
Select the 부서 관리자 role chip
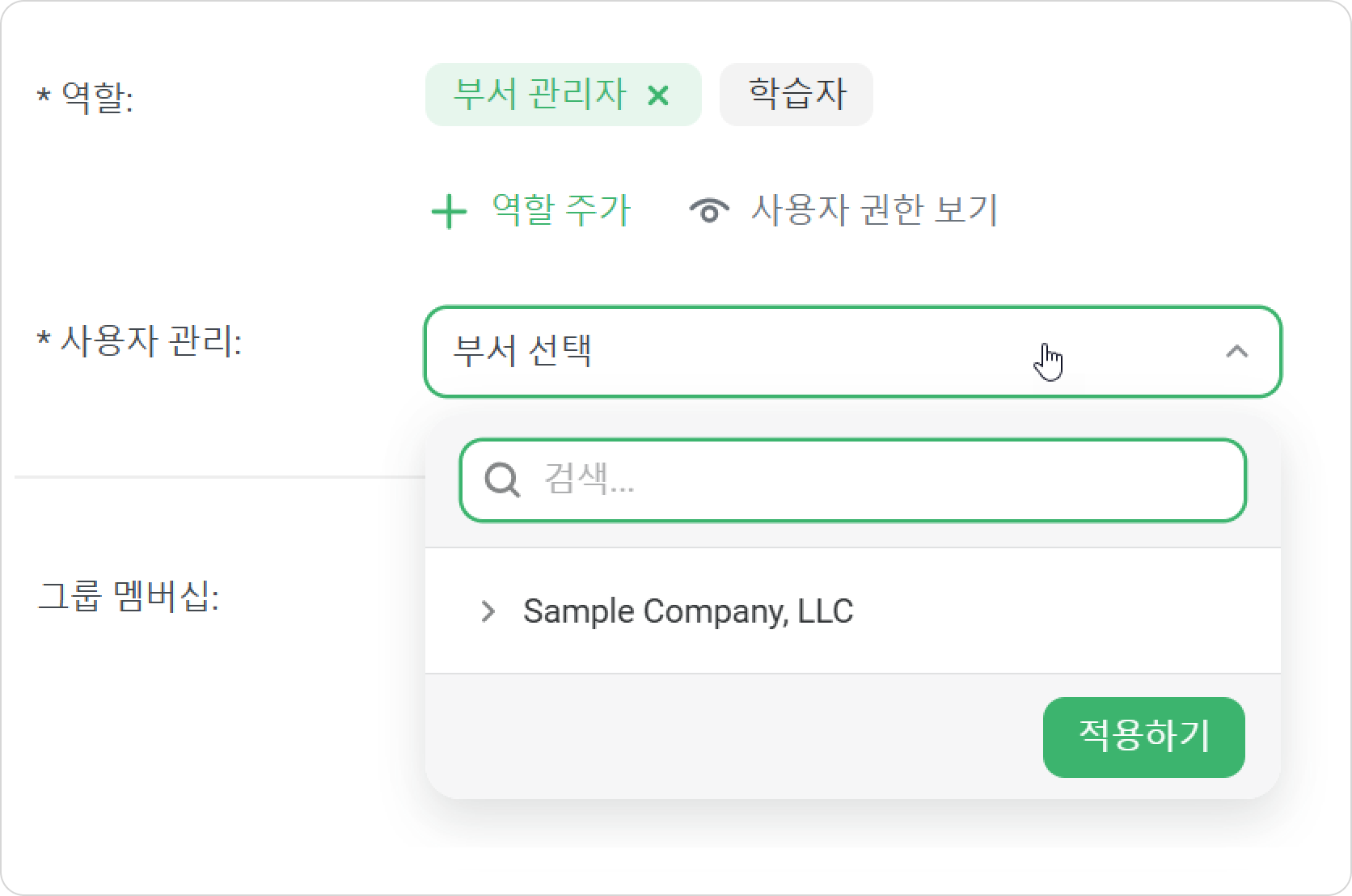click(x=539, y=95)
